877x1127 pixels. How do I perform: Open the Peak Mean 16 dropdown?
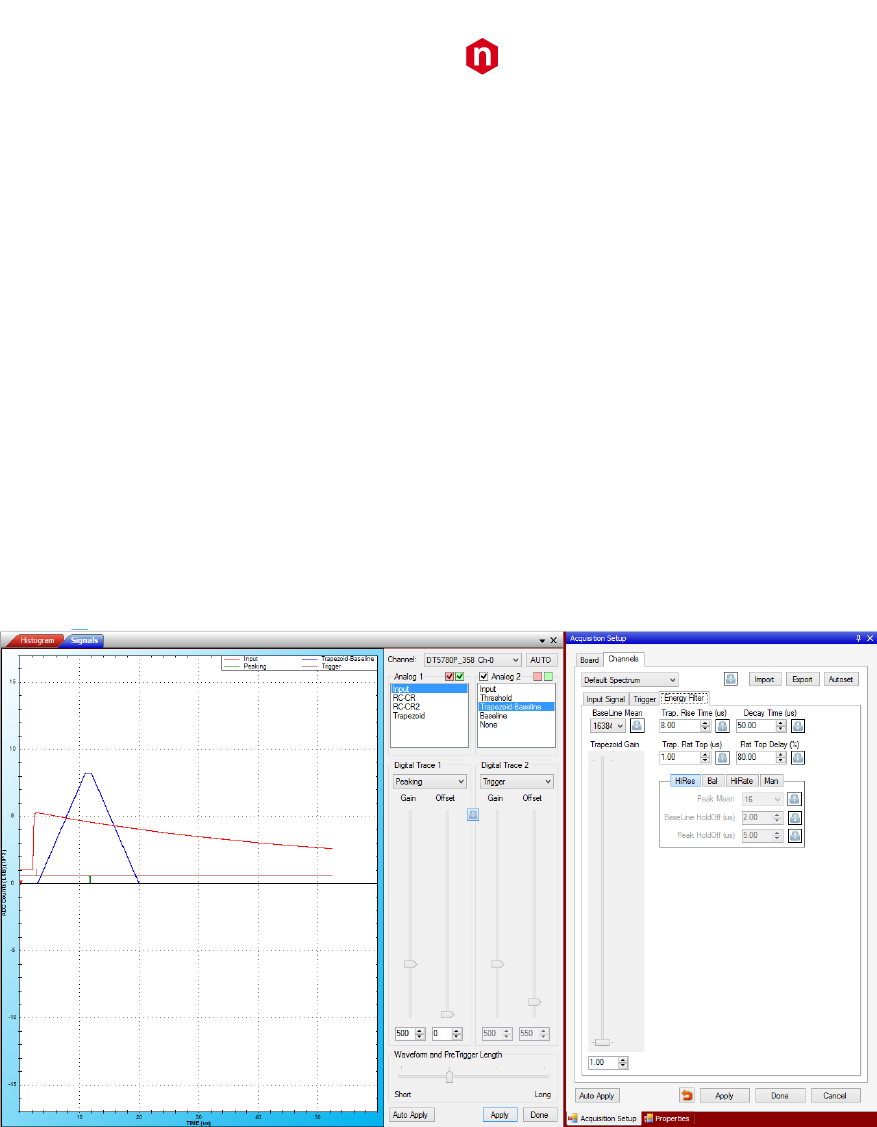click(762, 799)
